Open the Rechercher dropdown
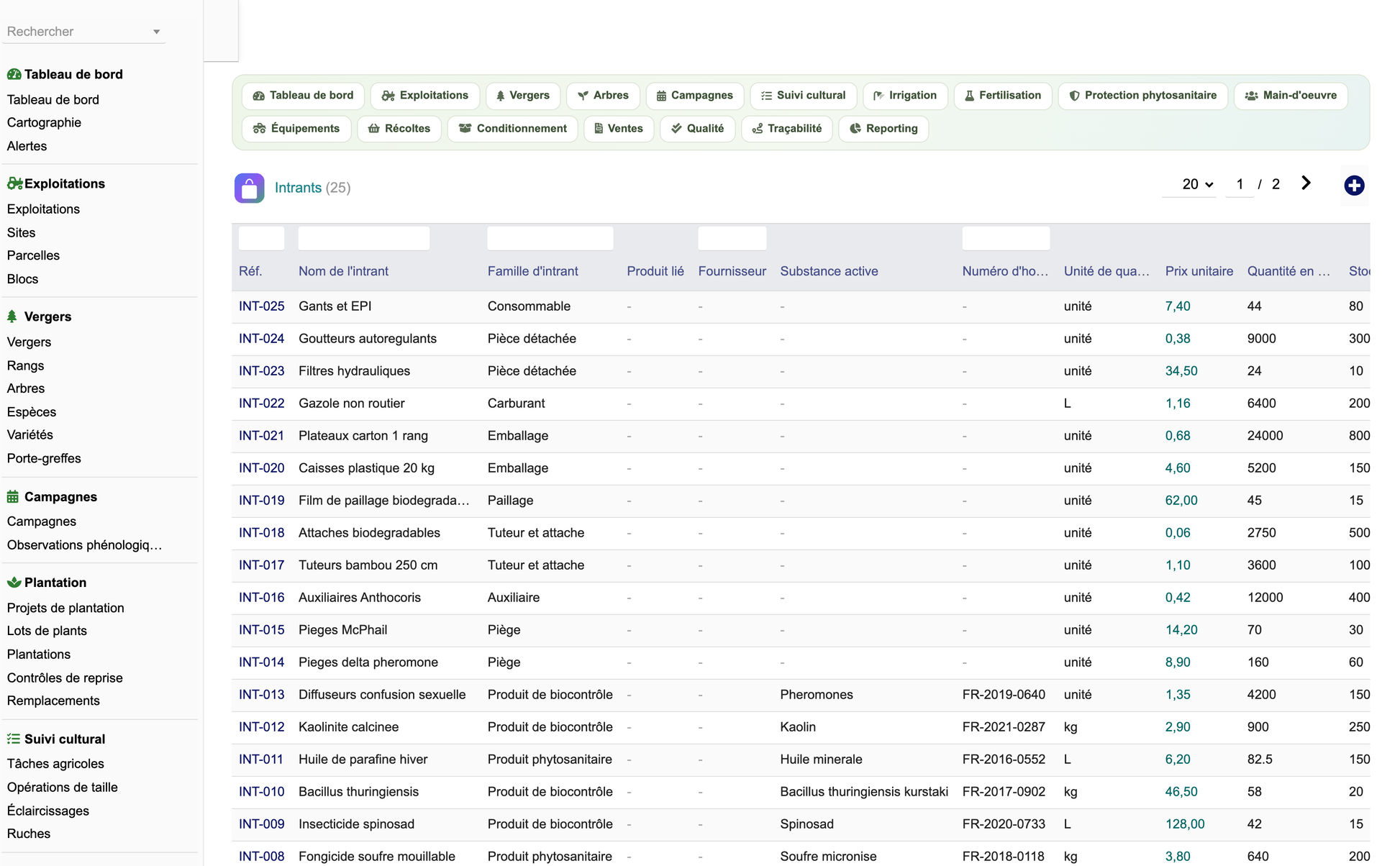The width and height of the screenshot is (1400, 866). coord(83,32)
